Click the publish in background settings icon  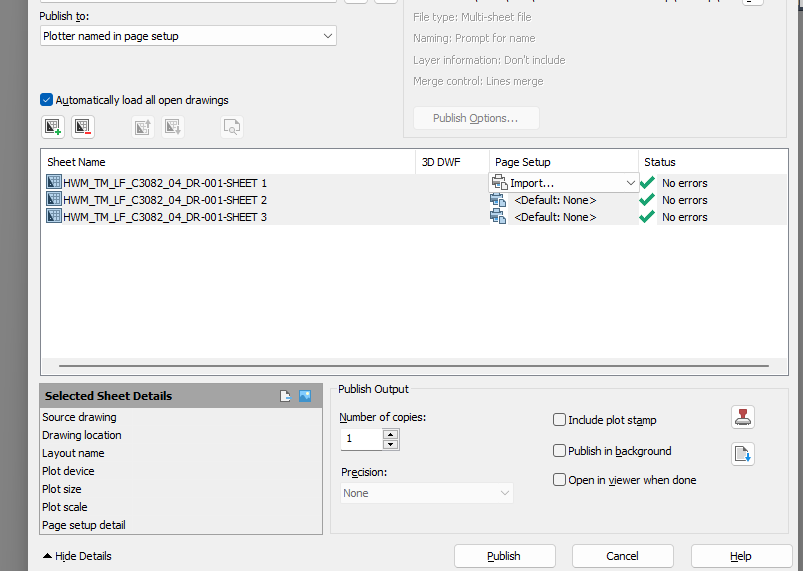[743, 454]
